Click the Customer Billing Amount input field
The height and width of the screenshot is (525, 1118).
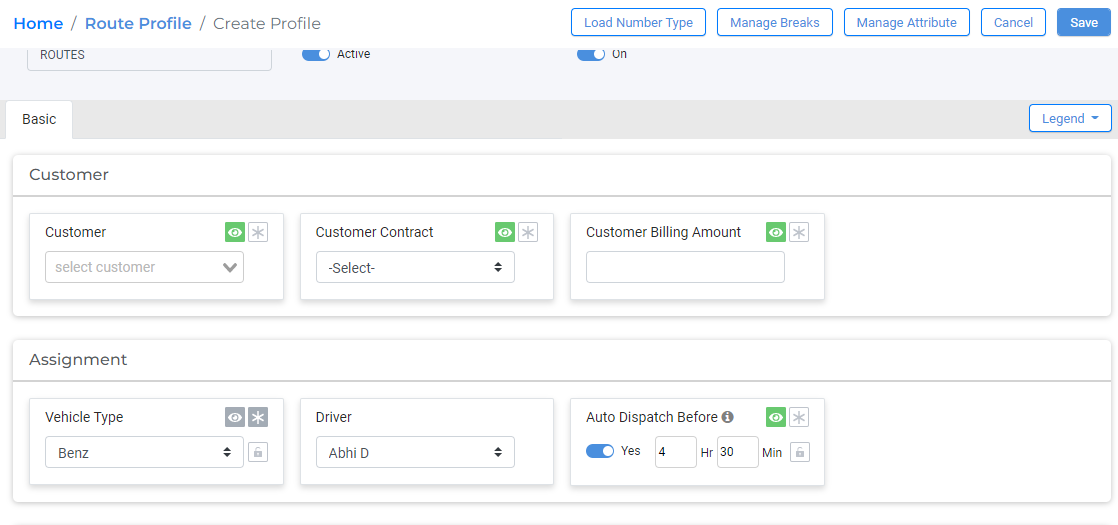click(x=685, y=267)
